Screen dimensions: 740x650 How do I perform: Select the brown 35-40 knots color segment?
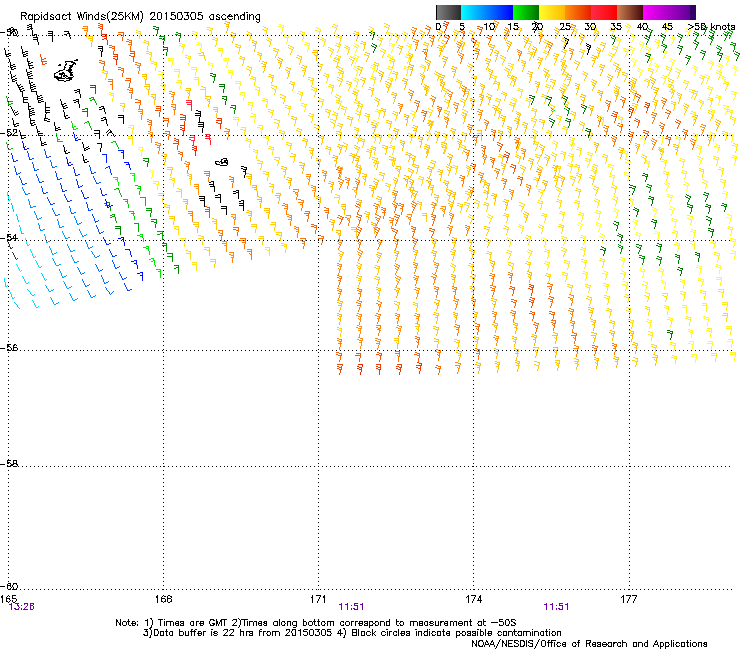point(630,12)
